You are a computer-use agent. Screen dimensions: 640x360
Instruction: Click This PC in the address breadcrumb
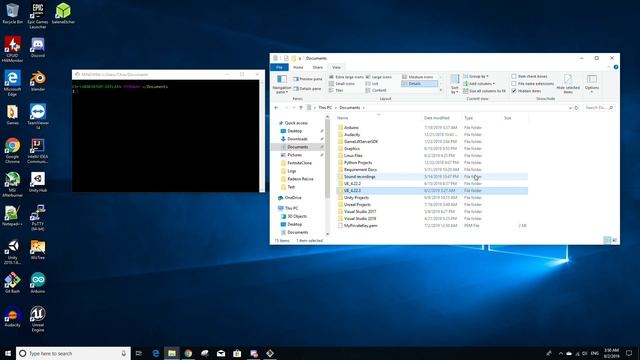325,108
